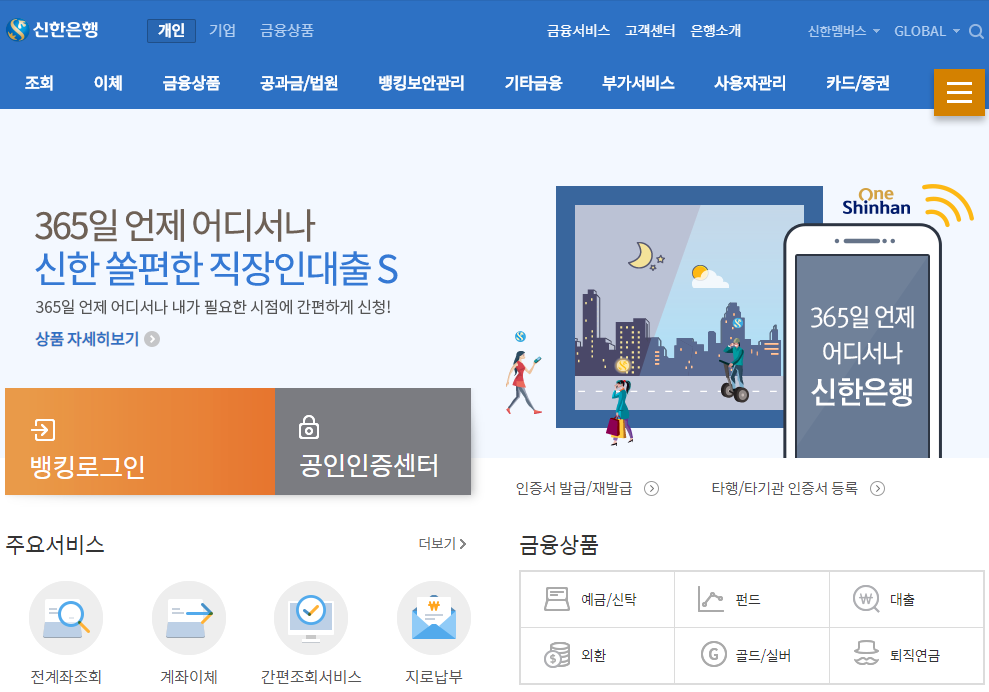Click the 대출 won coin icon
This screenshot has width=989, height=692.
(866, 599)
